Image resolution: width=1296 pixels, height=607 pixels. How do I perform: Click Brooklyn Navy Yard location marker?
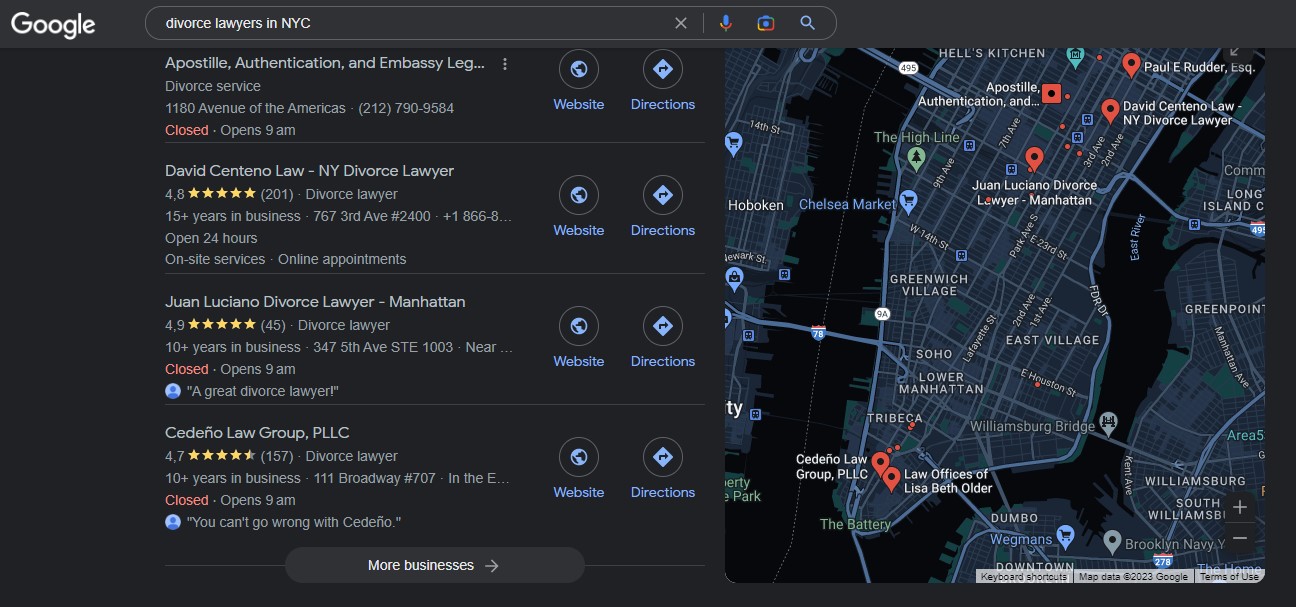(x=1111, y=542)
